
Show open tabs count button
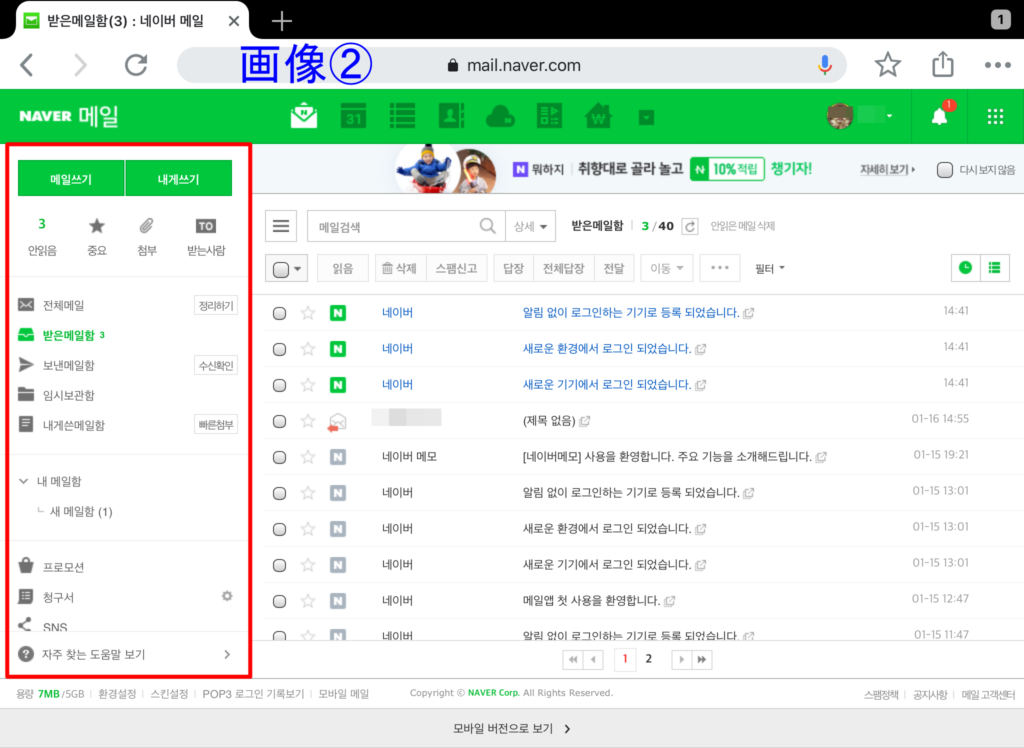click(x=1000, y=20)
